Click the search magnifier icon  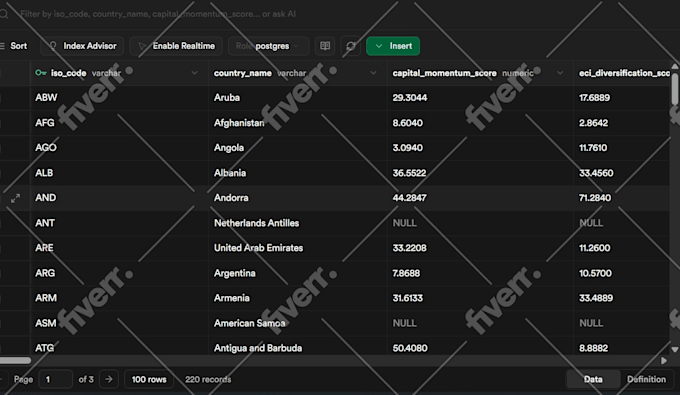4,14
